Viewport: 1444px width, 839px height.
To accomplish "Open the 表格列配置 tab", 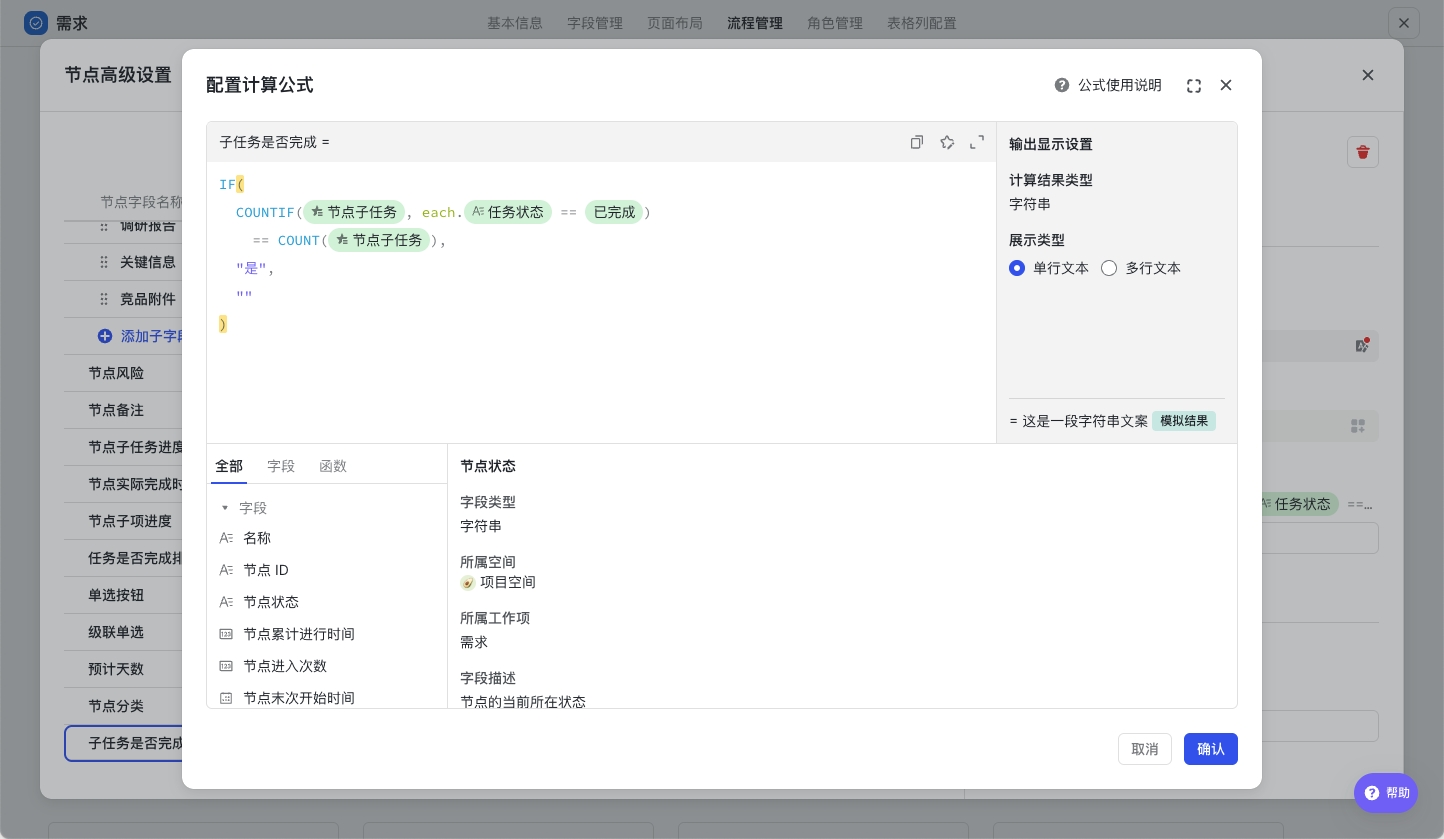I will point(922,23).
